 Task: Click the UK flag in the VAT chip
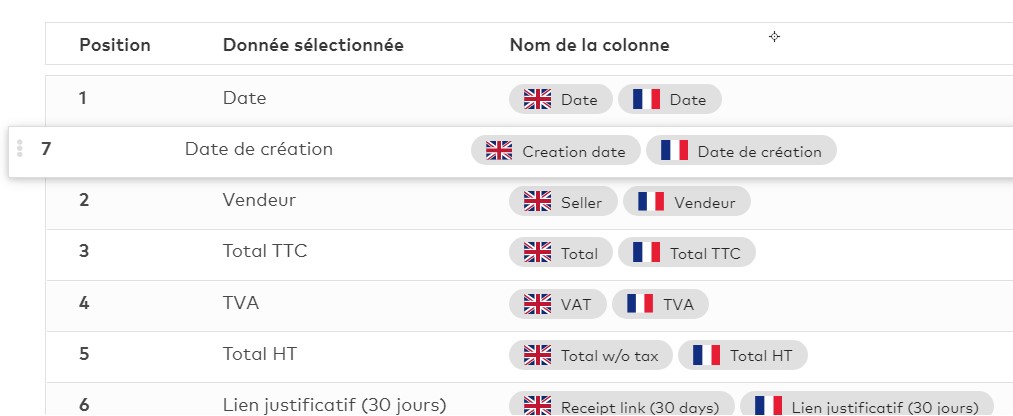(x=538, y=304)
